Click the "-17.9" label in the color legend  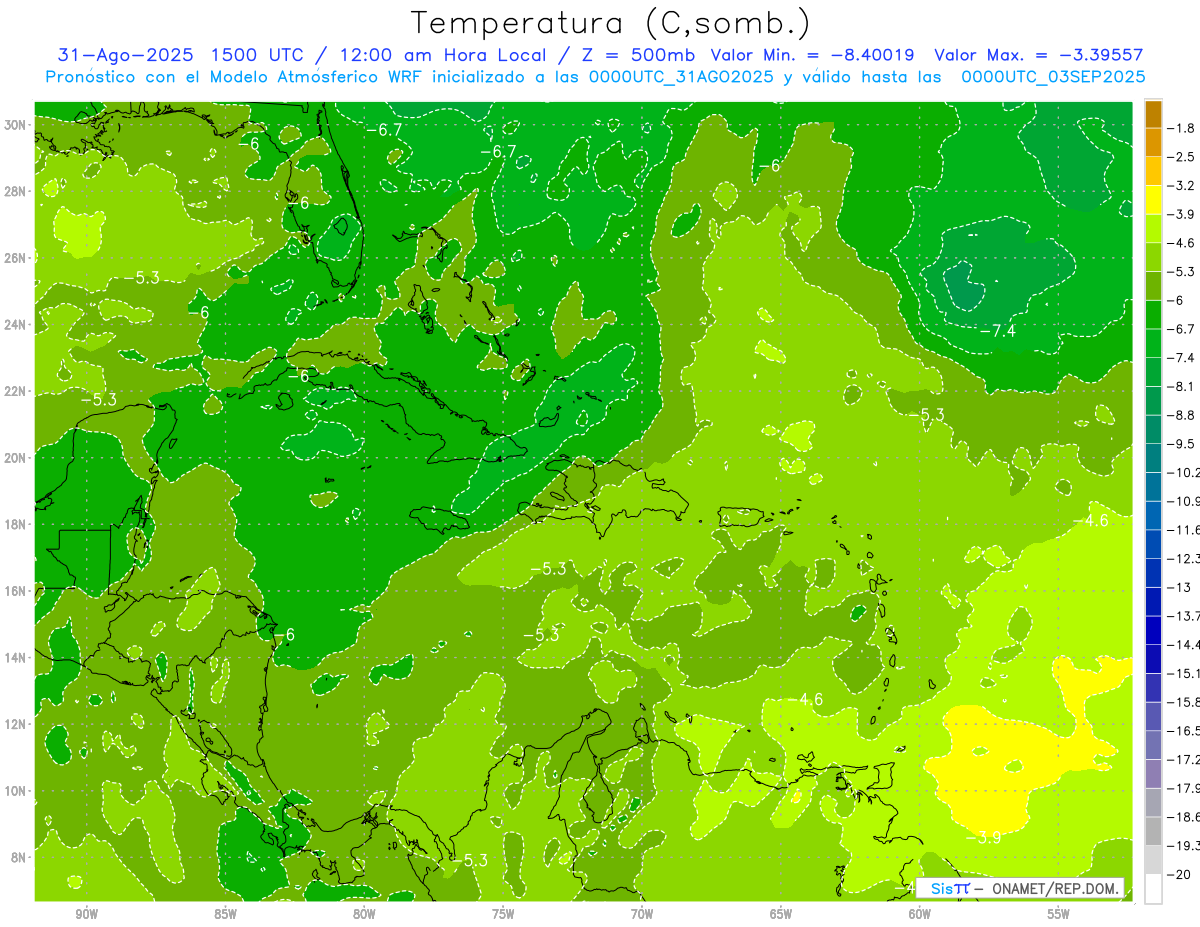tap(1184, 789)
